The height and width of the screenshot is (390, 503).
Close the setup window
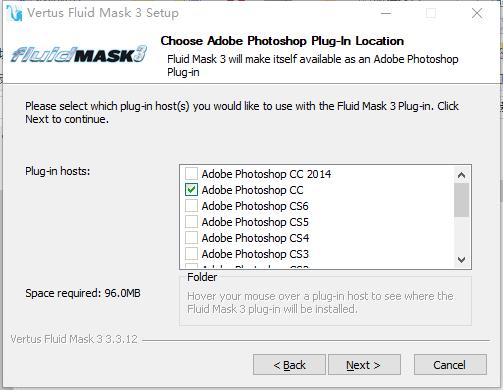click(x=477, y=13)
